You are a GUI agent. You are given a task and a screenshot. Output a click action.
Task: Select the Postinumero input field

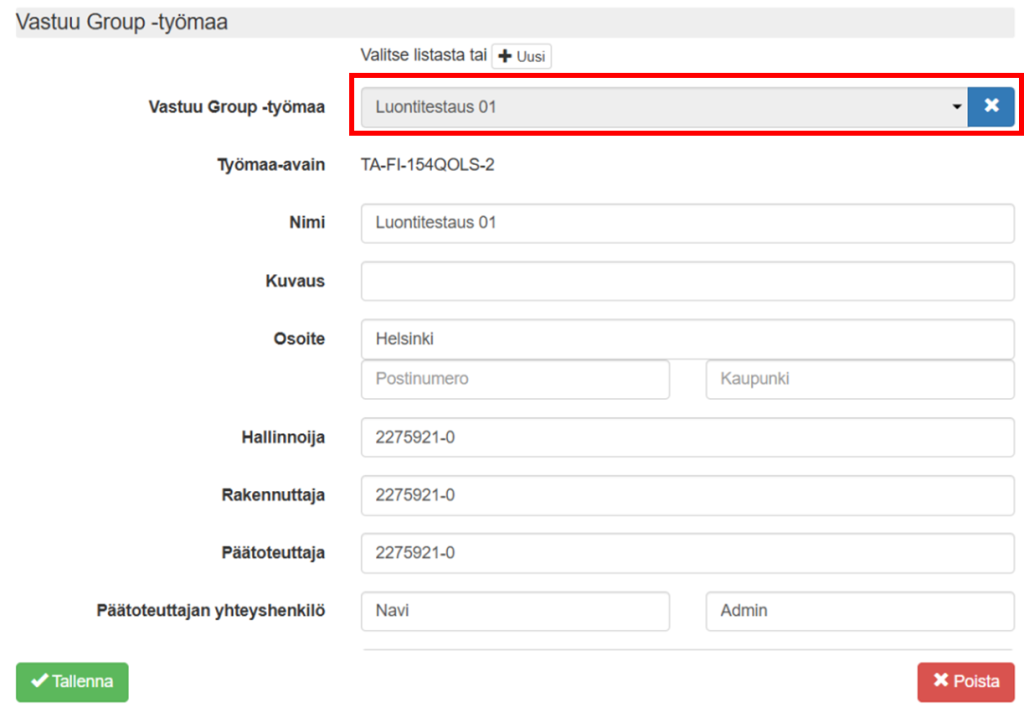click(515, 379)
